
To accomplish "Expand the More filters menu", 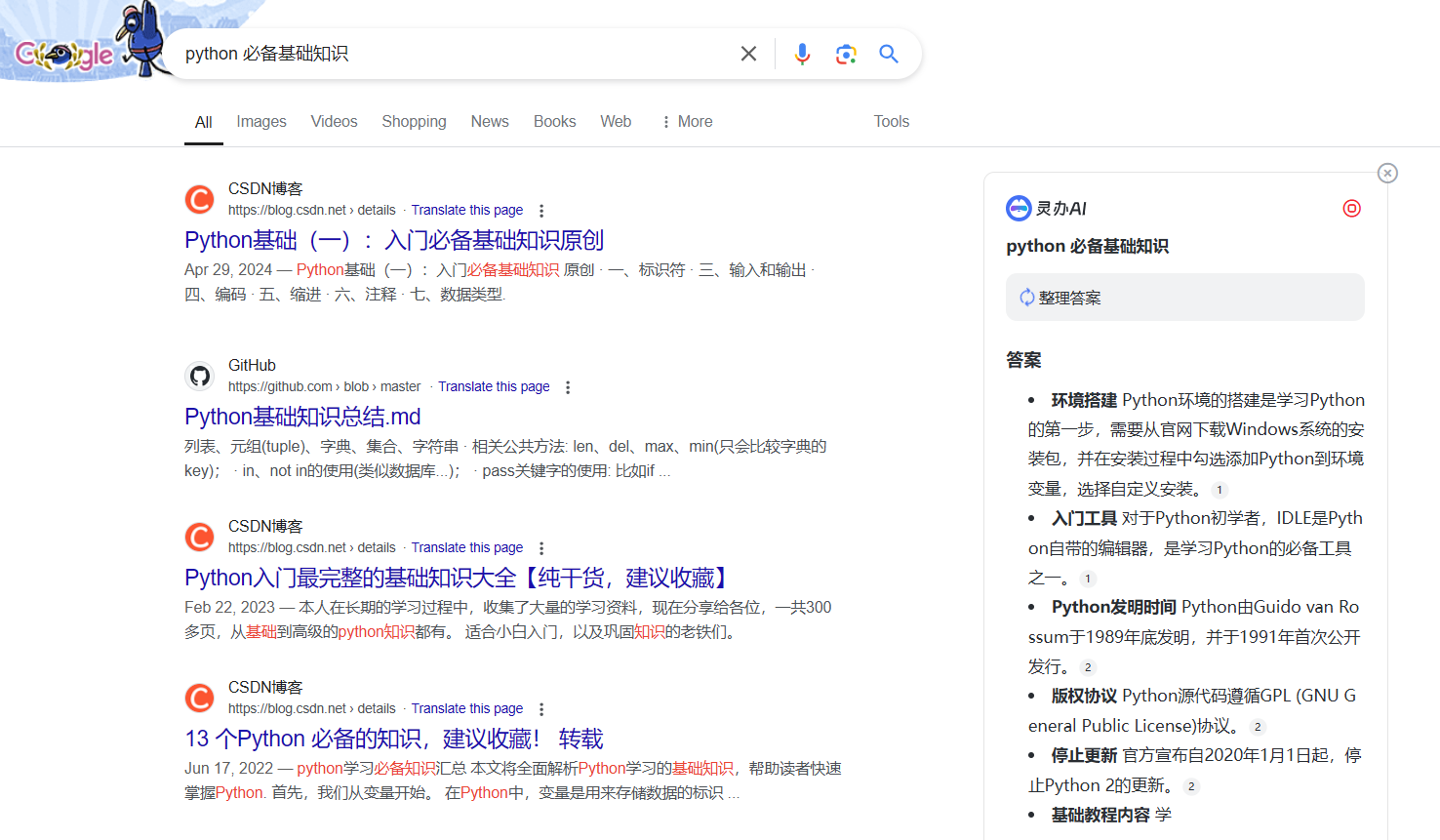I will pos(687,122).
